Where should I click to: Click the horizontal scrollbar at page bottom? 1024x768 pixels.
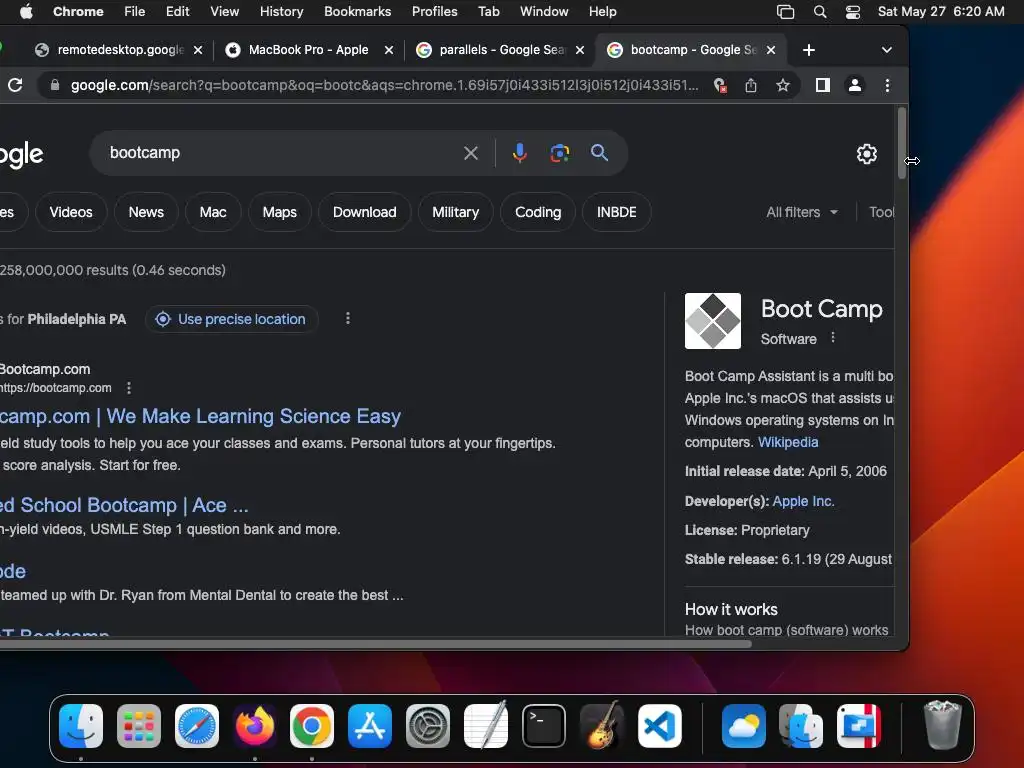pos(376,644)
